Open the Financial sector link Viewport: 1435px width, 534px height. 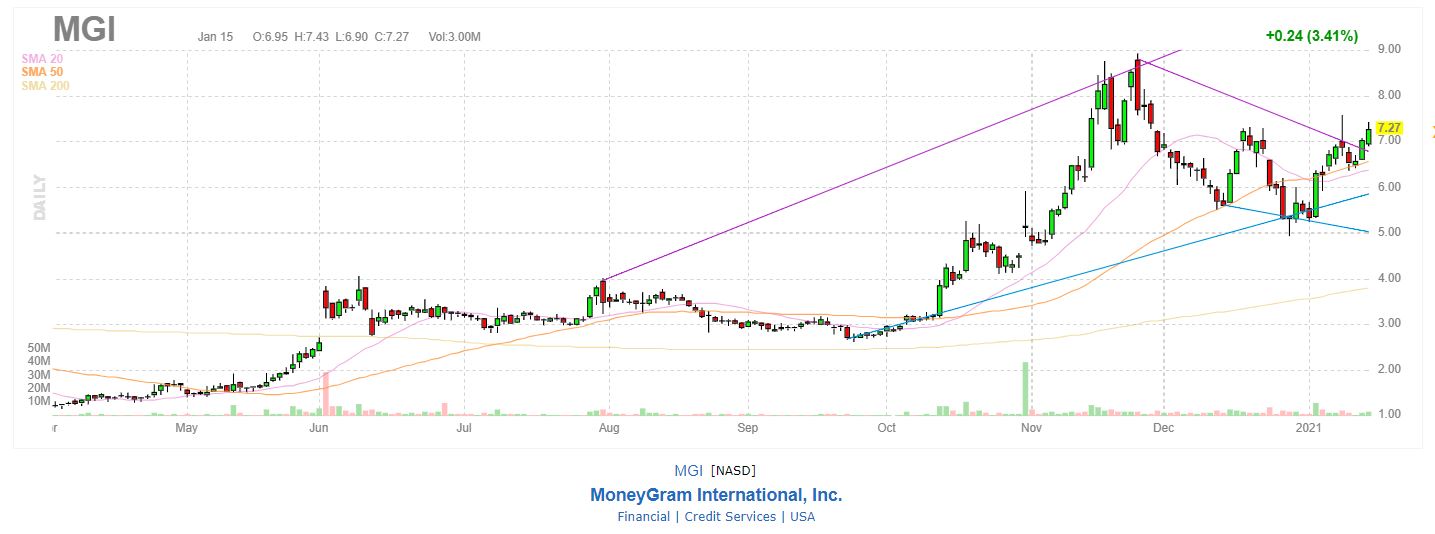(x=644, y=517)
